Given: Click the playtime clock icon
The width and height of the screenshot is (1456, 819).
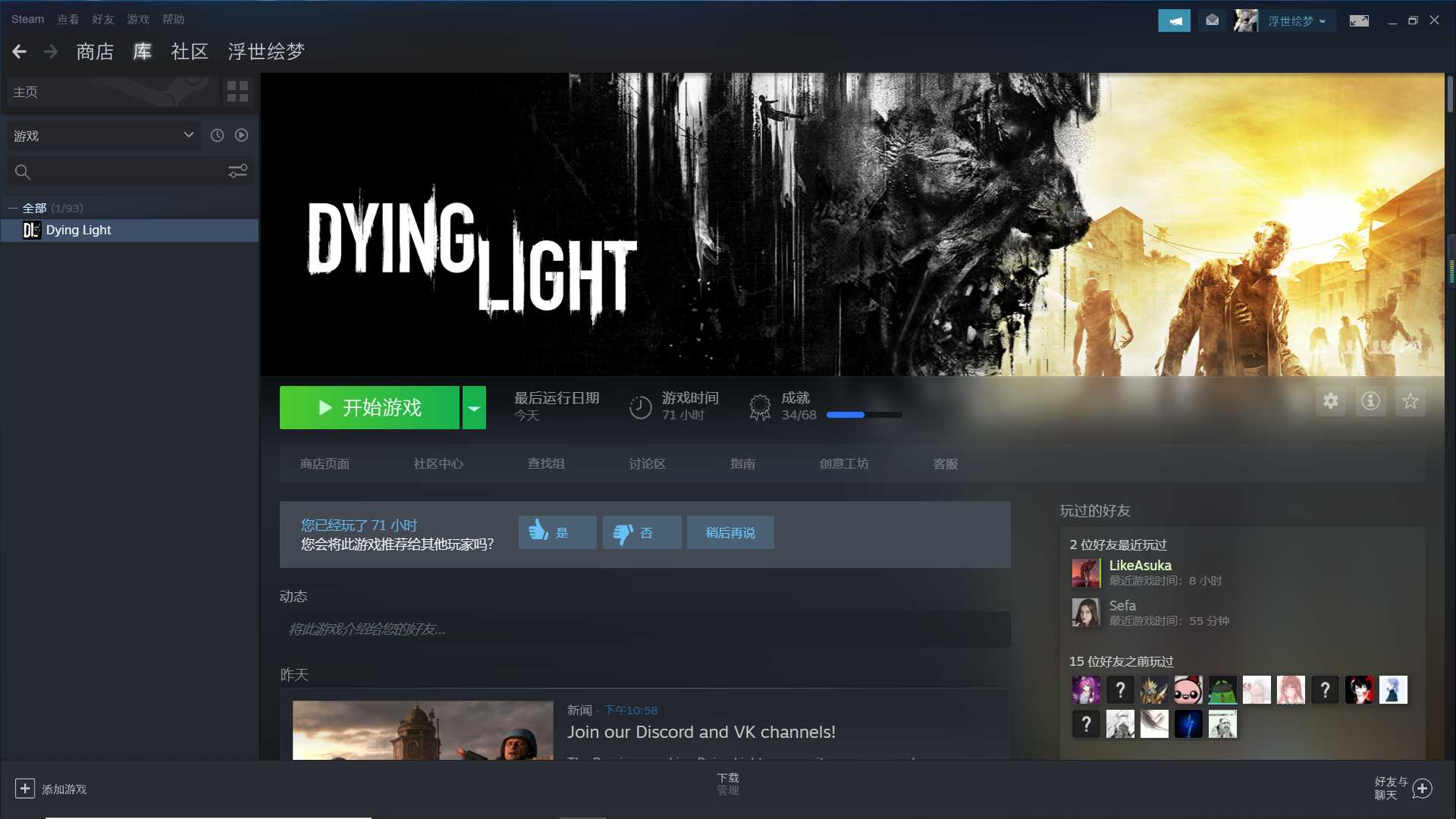Looking at the screenshot, I should 640,407.
